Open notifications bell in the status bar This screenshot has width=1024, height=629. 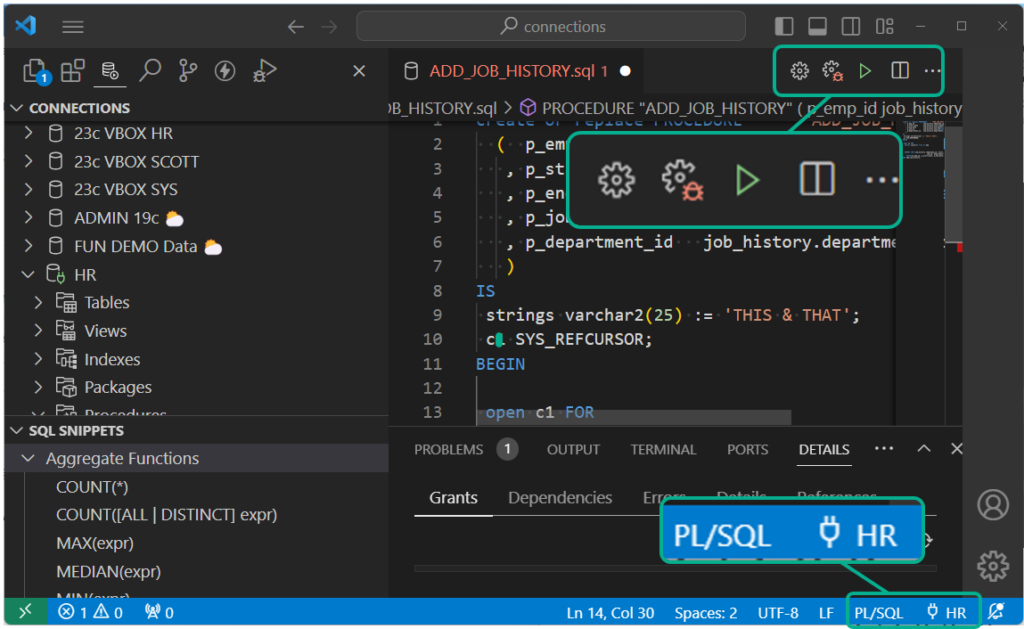(x=997, y=612)
